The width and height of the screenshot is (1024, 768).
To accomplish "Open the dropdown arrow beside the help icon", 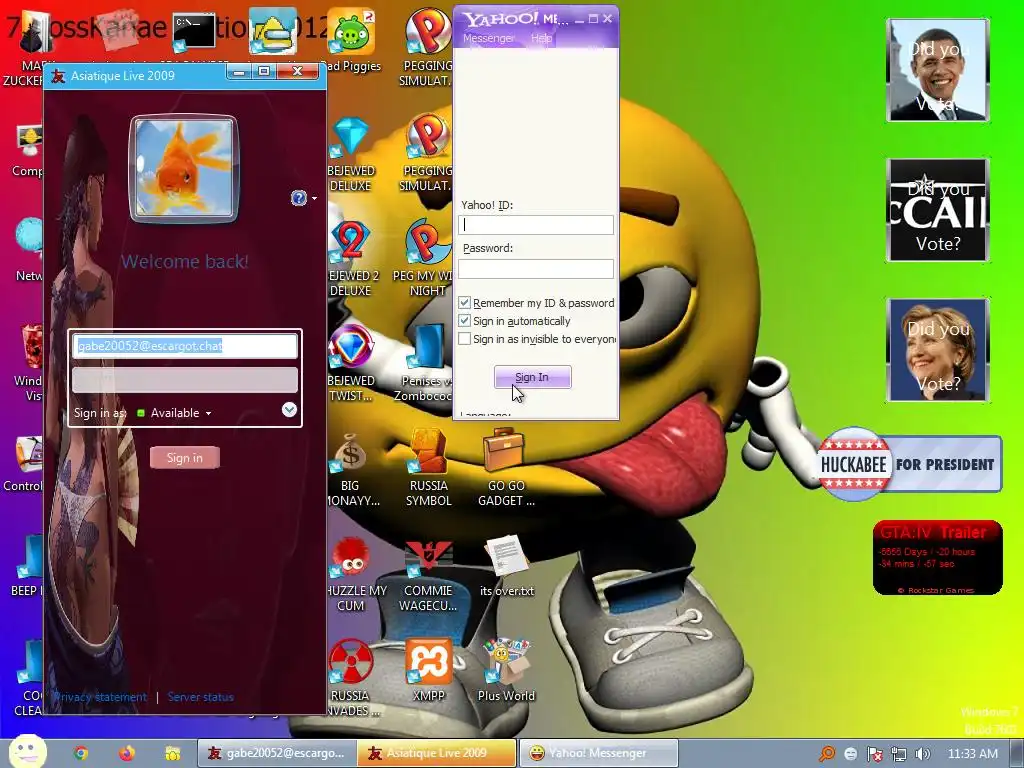I will pos(314,198).
